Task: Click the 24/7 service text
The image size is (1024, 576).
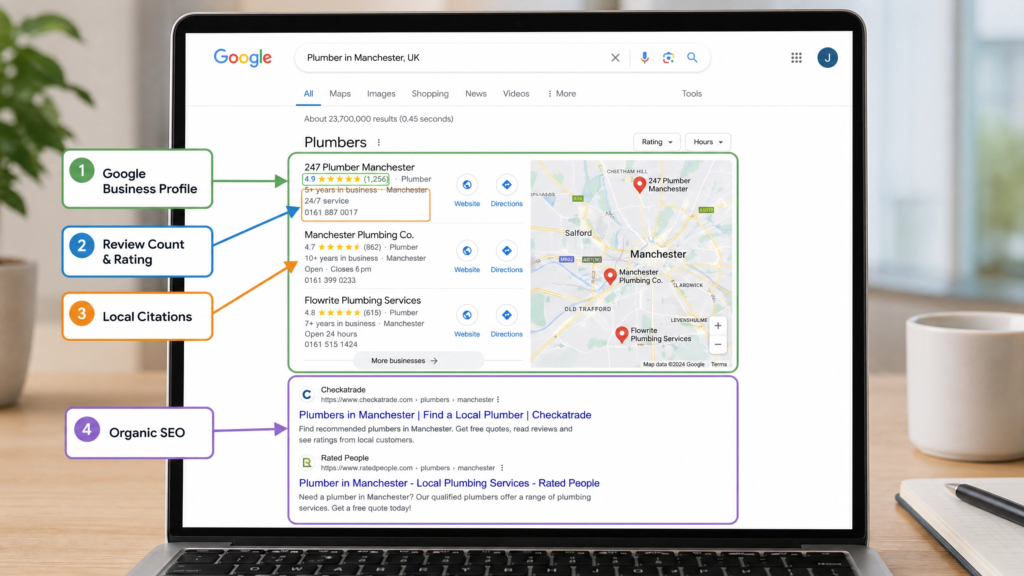Action: (327, 201)
